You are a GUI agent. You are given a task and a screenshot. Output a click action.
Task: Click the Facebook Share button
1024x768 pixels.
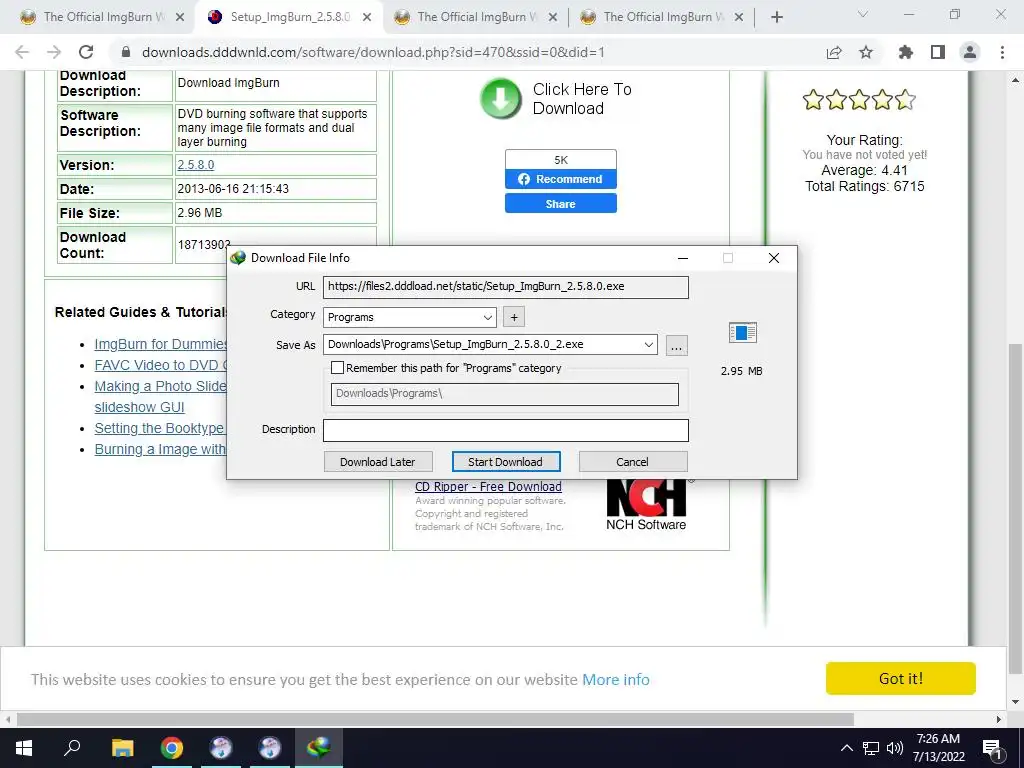tap(560, 204)
